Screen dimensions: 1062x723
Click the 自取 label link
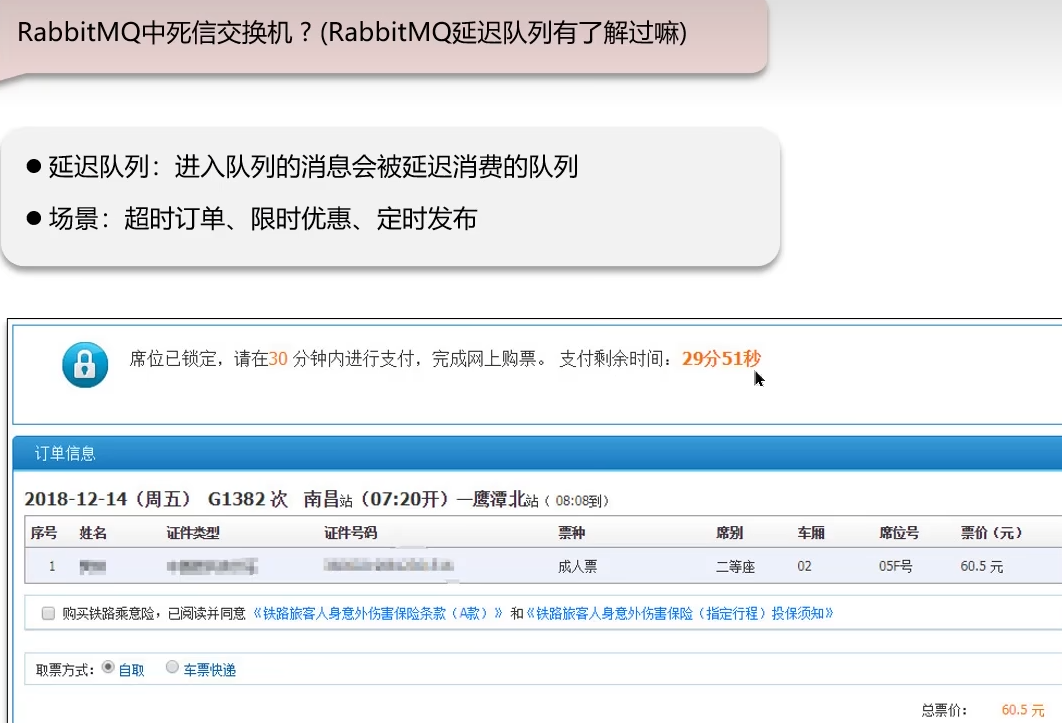(131, 670)
